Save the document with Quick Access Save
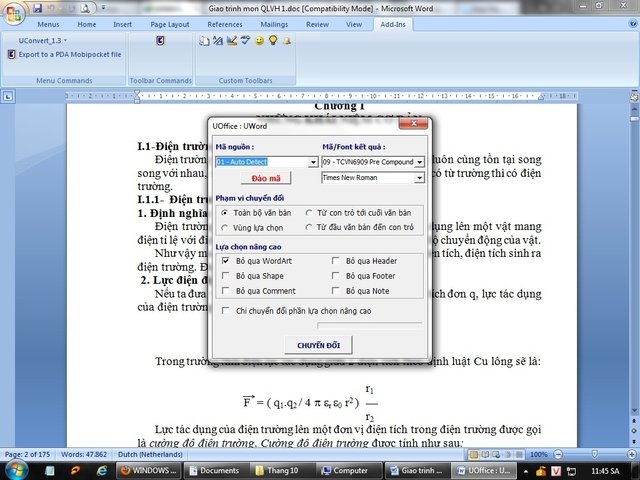The image size is (640, 480). click(x=38, y=8)
